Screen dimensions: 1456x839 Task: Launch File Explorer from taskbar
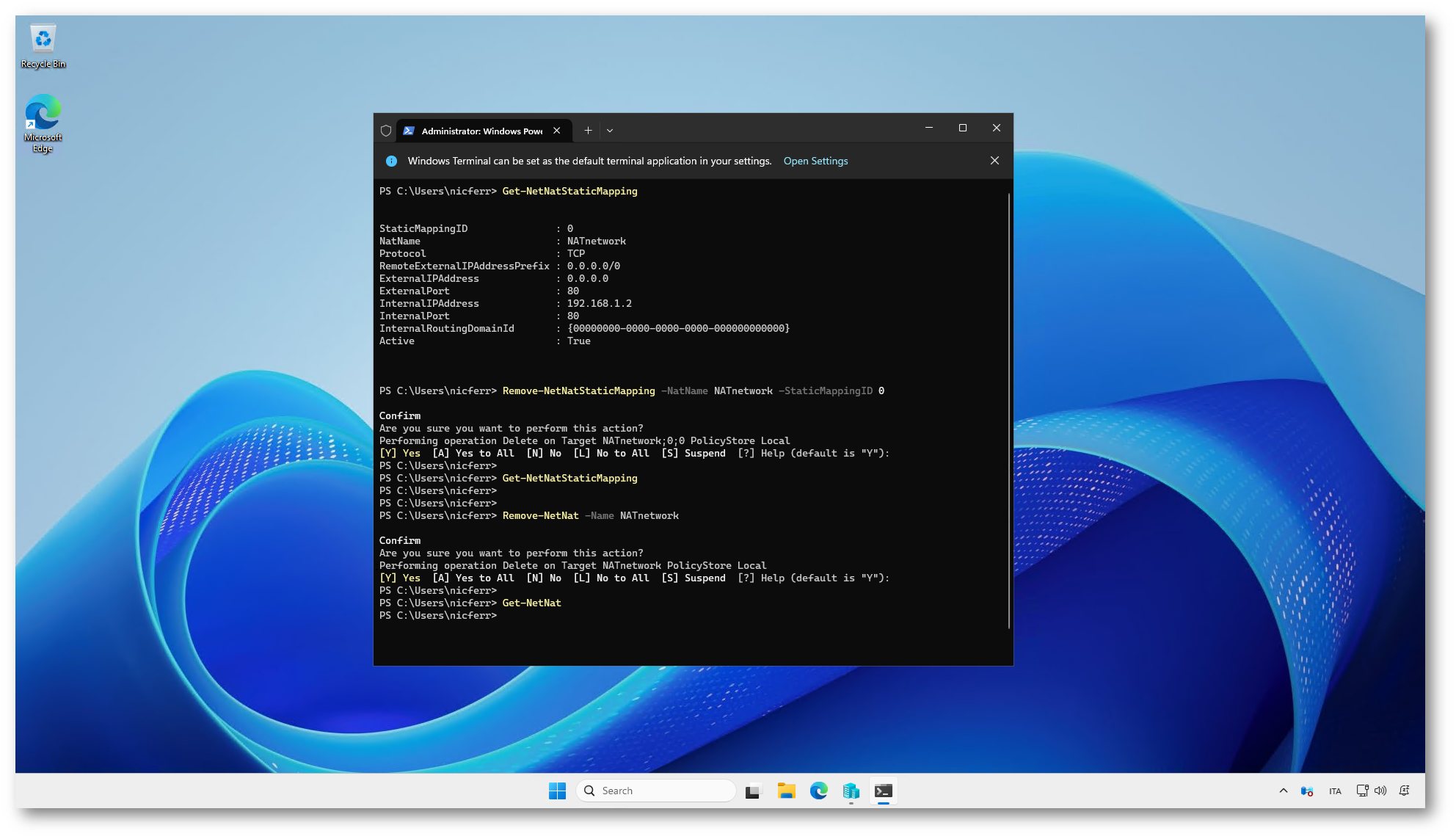[x=786, y=791]
